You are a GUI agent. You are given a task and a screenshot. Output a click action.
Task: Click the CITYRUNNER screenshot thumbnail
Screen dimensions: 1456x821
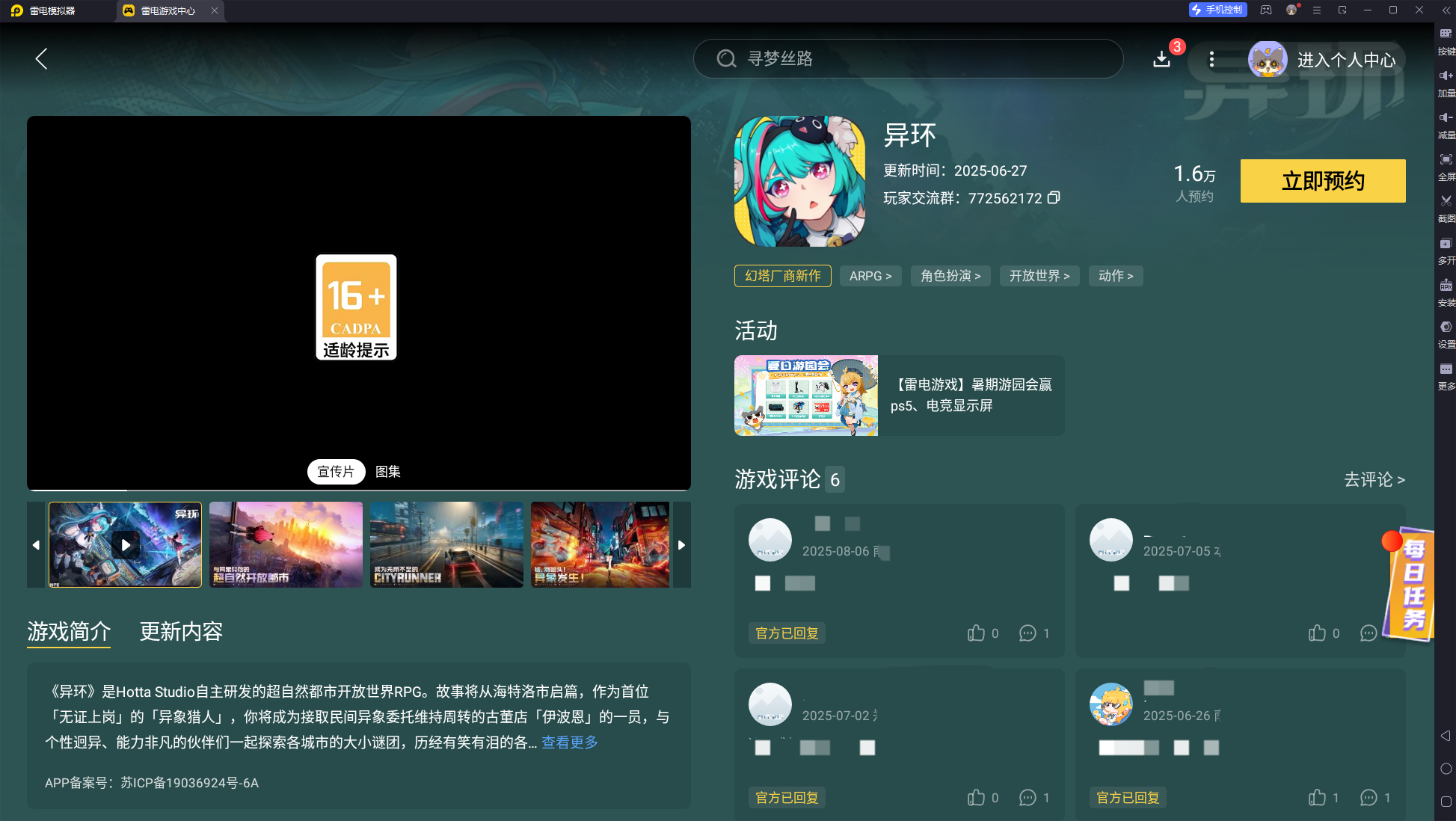(x=446, y=544)
